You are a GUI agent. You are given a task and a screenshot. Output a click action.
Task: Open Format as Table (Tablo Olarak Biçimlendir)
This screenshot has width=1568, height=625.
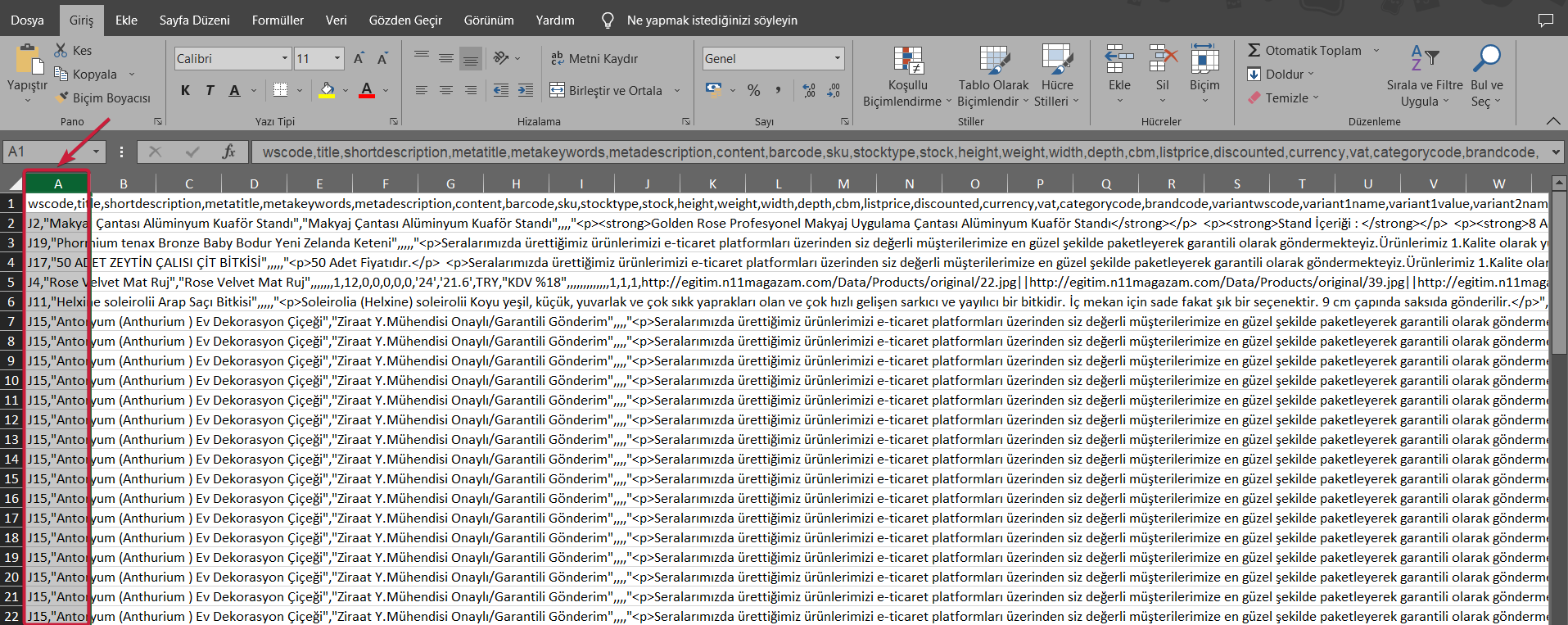click(x=993, y=76)
